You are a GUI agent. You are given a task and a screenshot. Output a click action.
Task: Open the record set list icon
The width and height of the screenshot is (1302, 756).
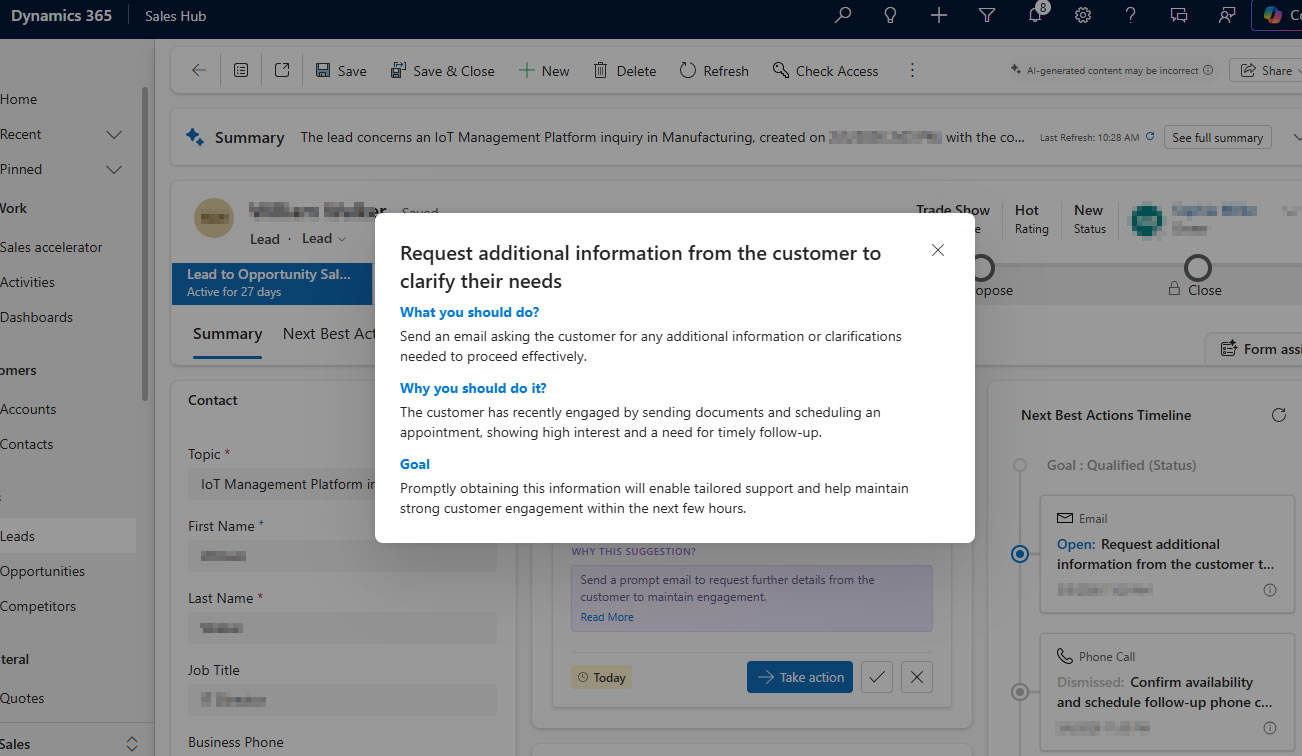(241, 71)
